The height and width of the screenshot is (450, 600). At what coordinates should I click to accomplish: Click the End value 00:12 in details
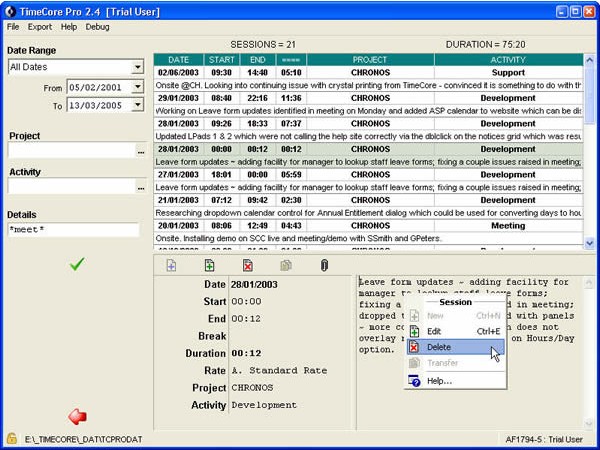(x=246, y=319)
